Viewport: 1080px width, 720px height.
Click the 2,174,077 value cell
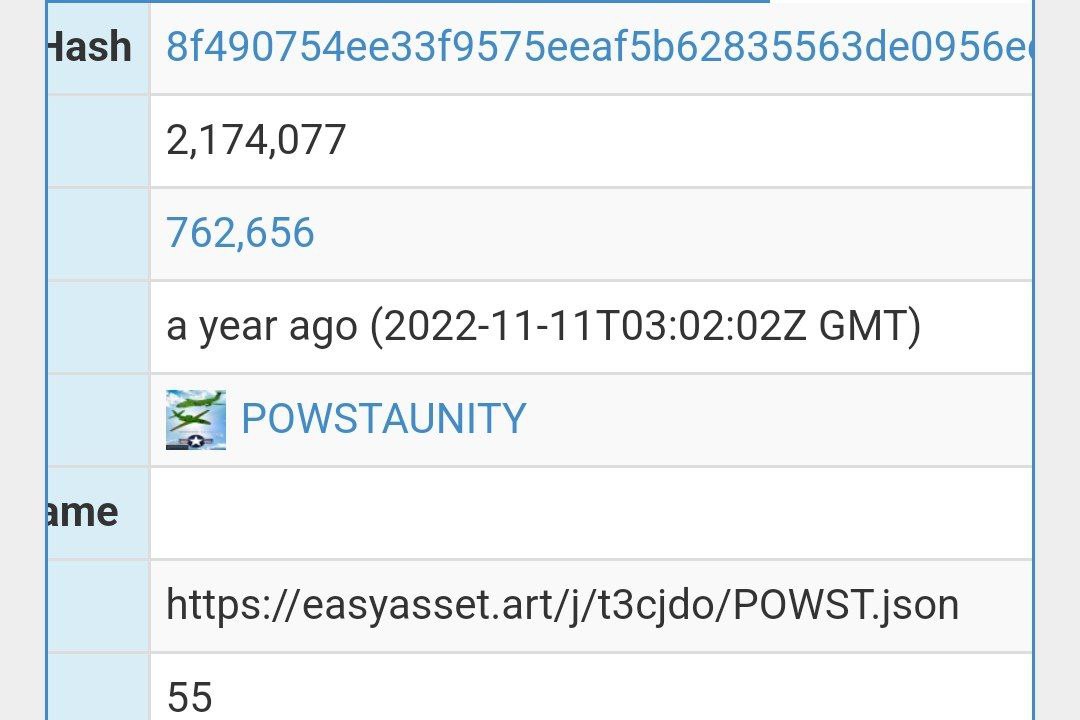click(591, 141)
